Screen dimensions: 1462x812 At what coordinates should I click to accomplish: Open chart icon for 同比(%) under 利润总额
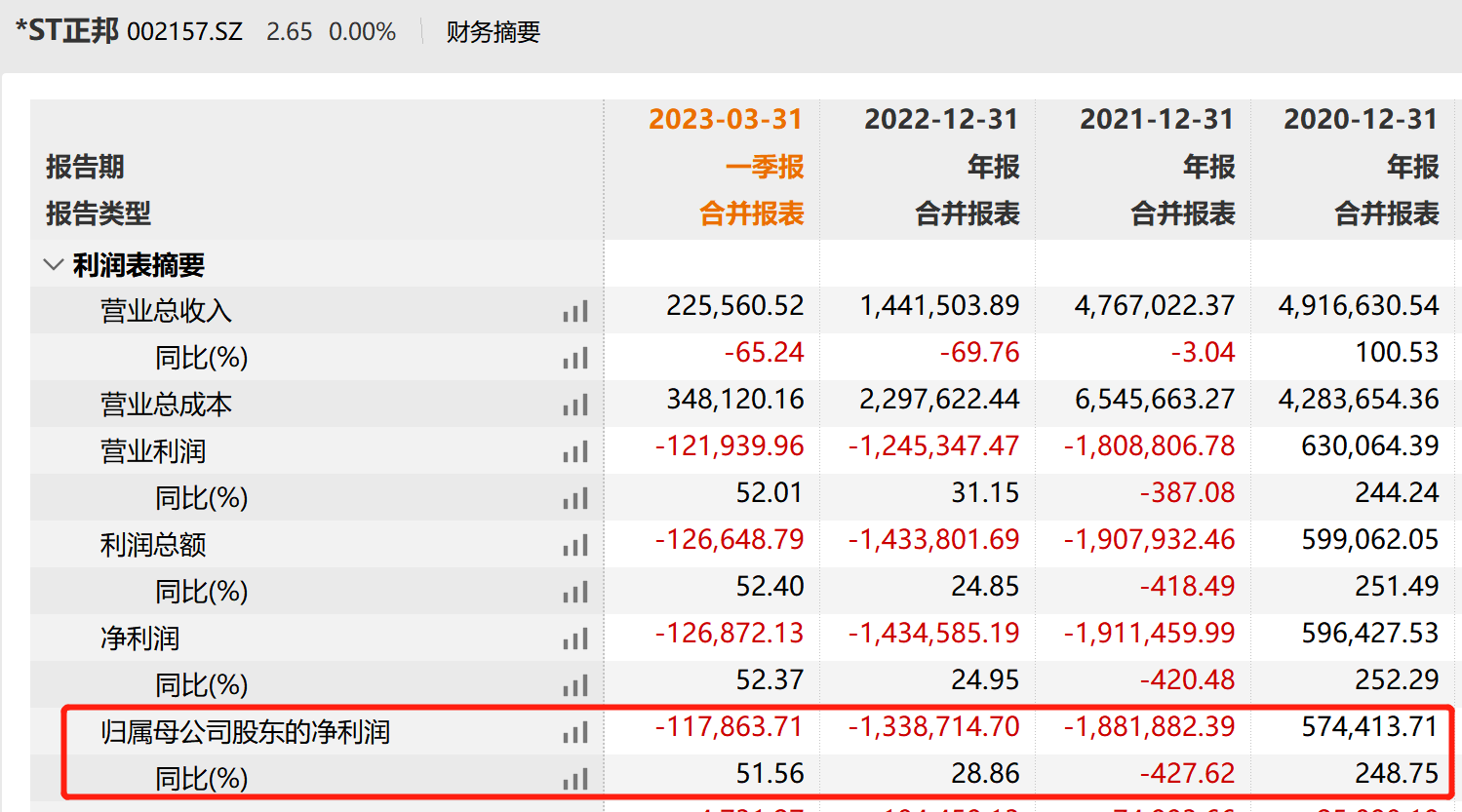(575, 592)
